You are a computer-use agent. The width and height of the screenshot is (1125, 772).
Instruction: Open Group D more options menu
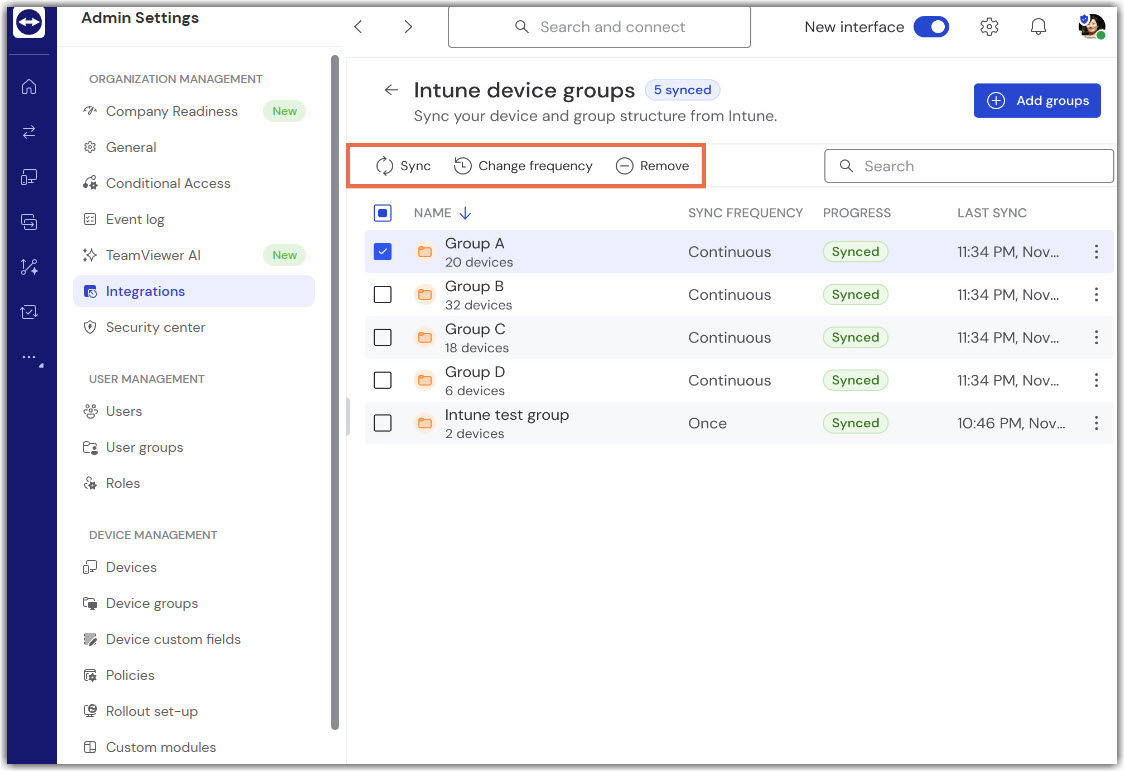[x=1096, y=380]
